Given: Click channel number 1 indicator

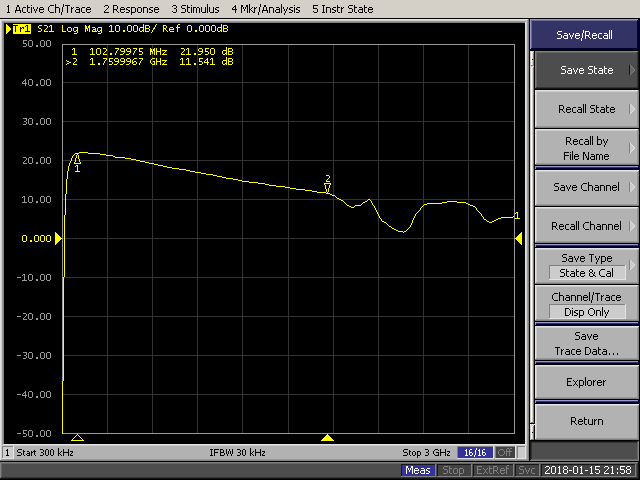Looking at the screenshot, I should (7, 453).
